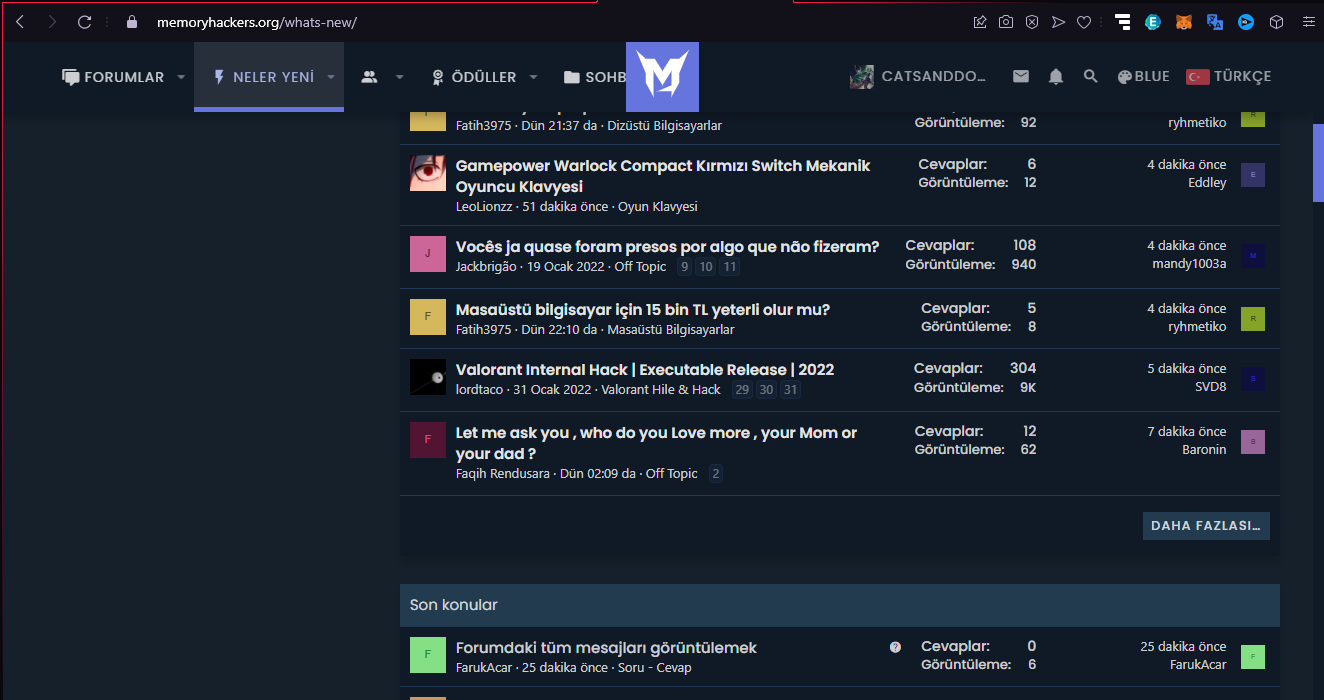Viewport: 1324px width, 700px height.
Task: Open the ad blocker shield icon
Action: click(1032, 21)
